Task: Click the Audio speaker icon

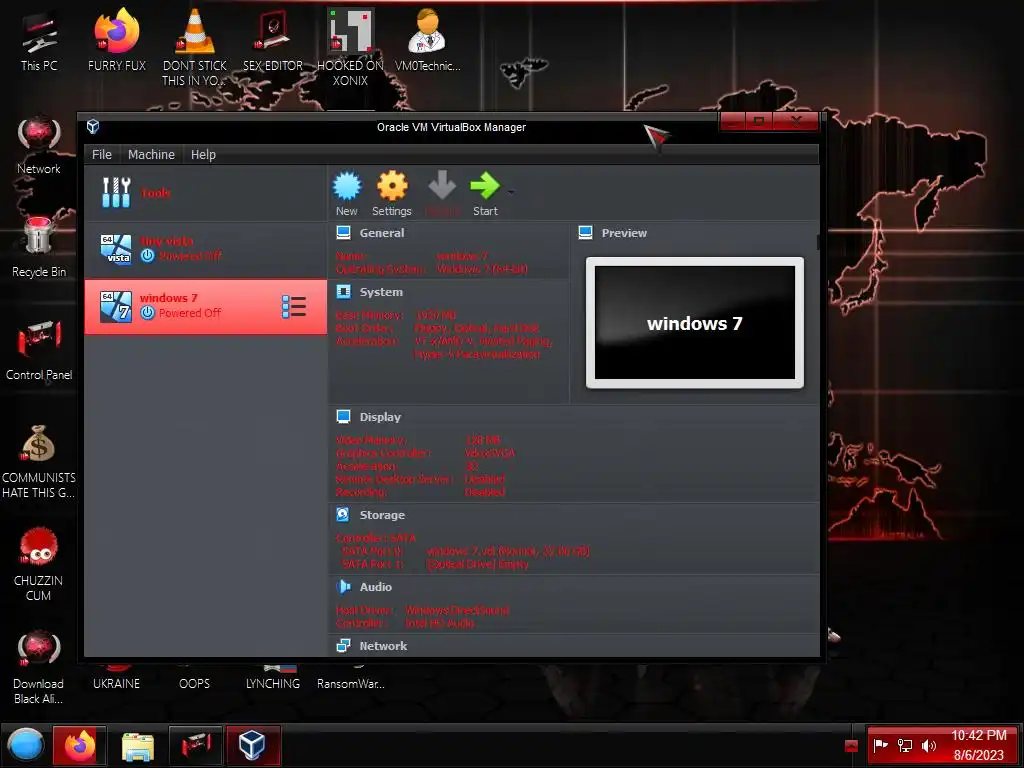Action: click(x=343, y=586)
